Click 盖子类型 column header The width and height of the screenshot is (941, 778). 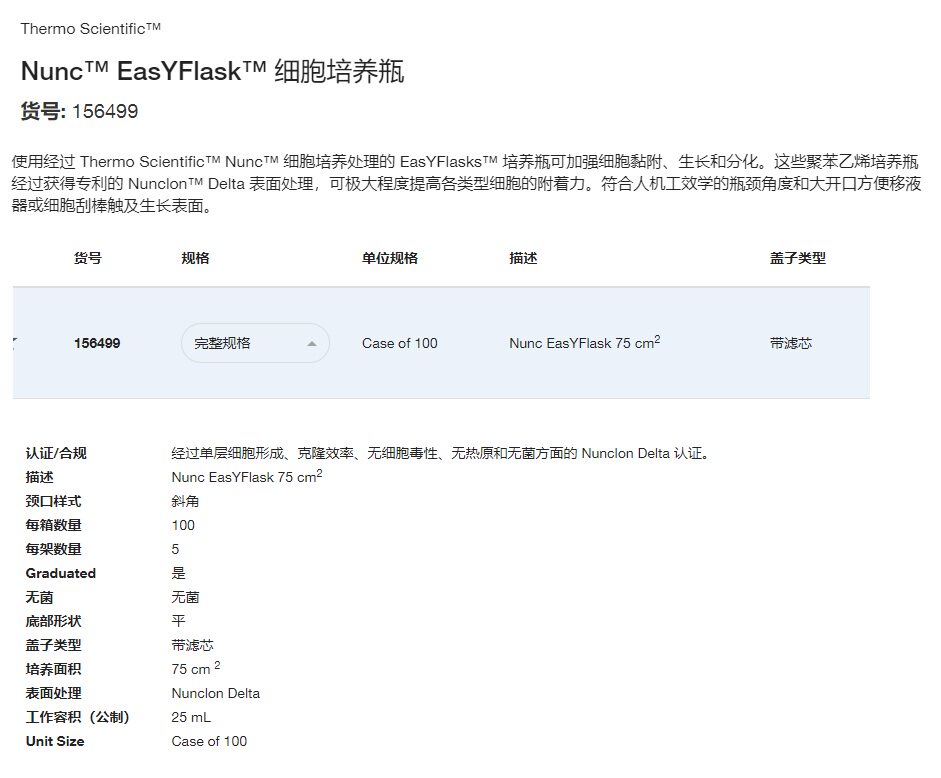(x=798, y=258)
